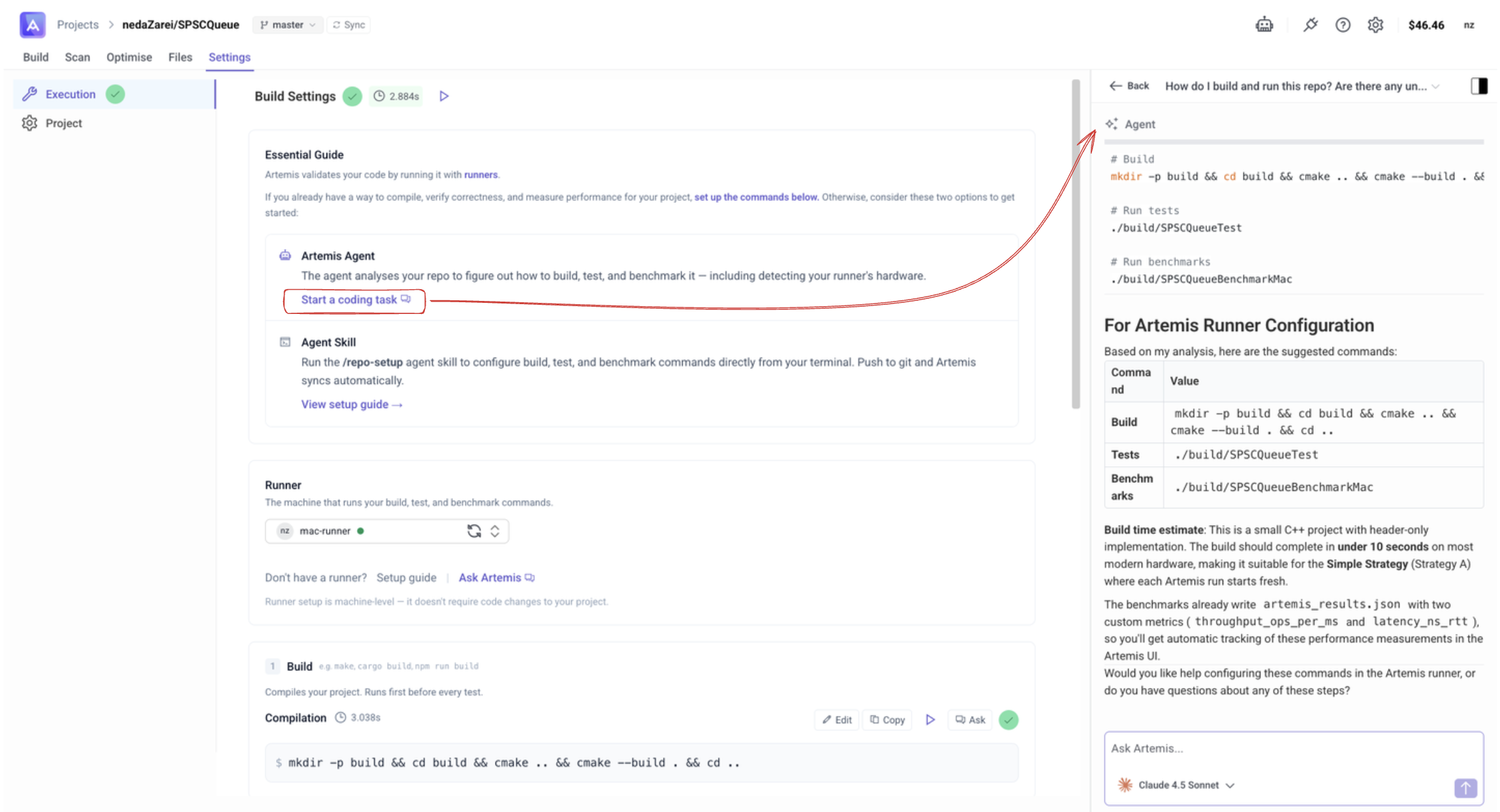Click the plug connection icon in header
The height and width of the screenshot is (812, 1500).
pos(1310,25)
